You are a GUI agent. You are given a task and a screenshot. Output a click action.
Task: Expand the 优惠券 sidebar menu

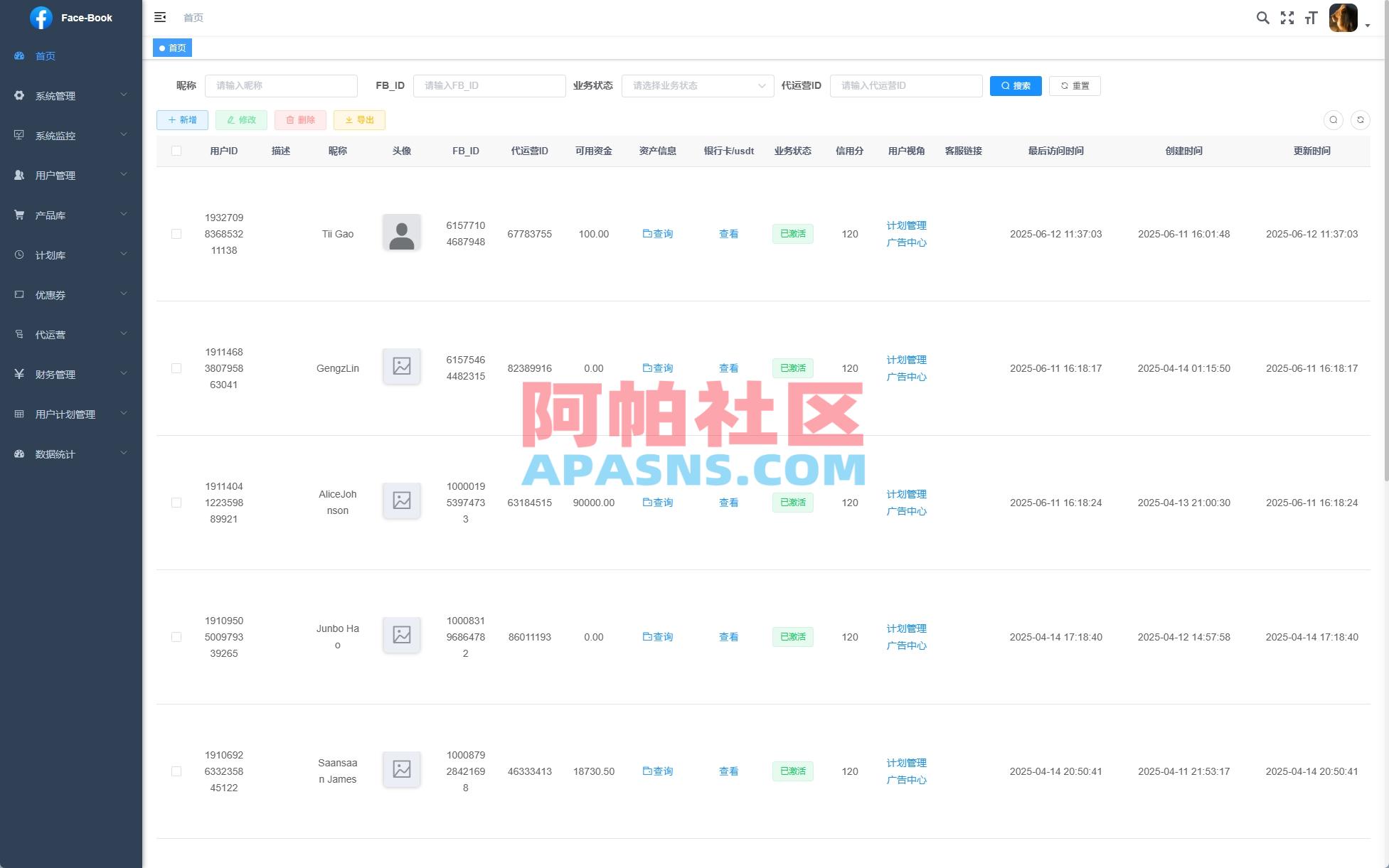tap(71, 295)
